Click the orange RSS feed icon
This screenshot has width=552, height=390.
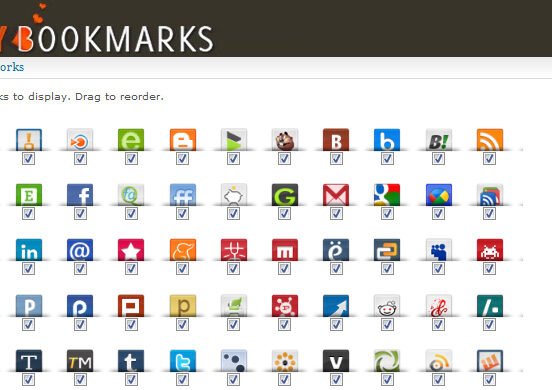pos(490,140)
